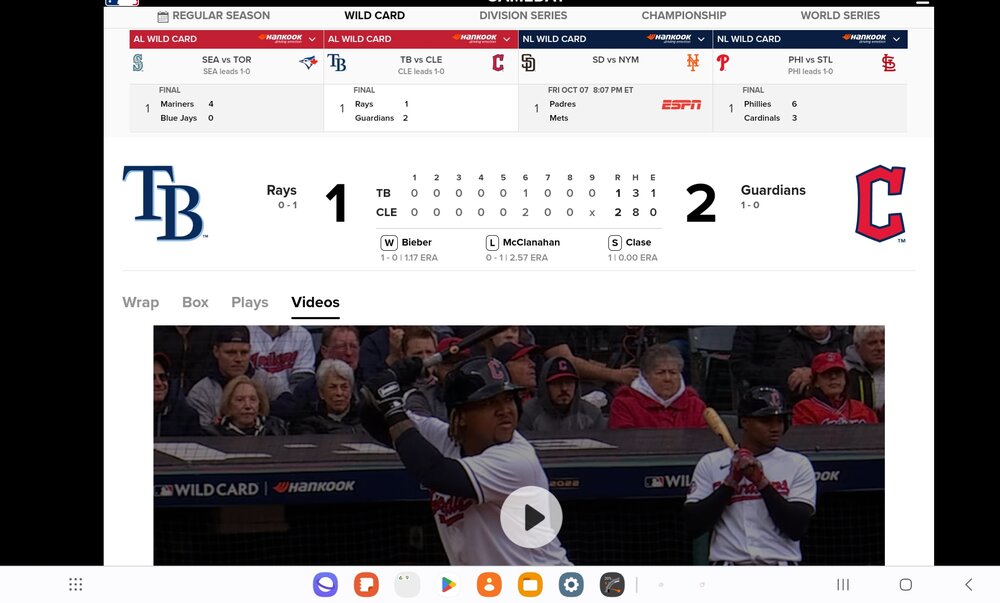Viewport: 1000px width, 603px height.
Task: Tap the home navigation button
Action: coord(906,585)
